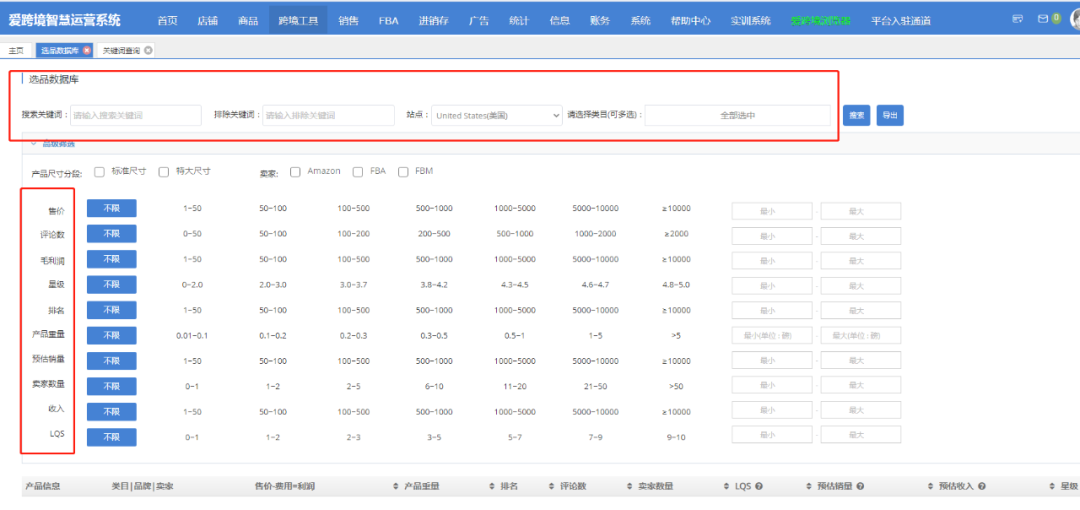Click the 最大 box in the 评论数 row
The width and height of the screenshot is (1080, 510).
coord(860,236)
